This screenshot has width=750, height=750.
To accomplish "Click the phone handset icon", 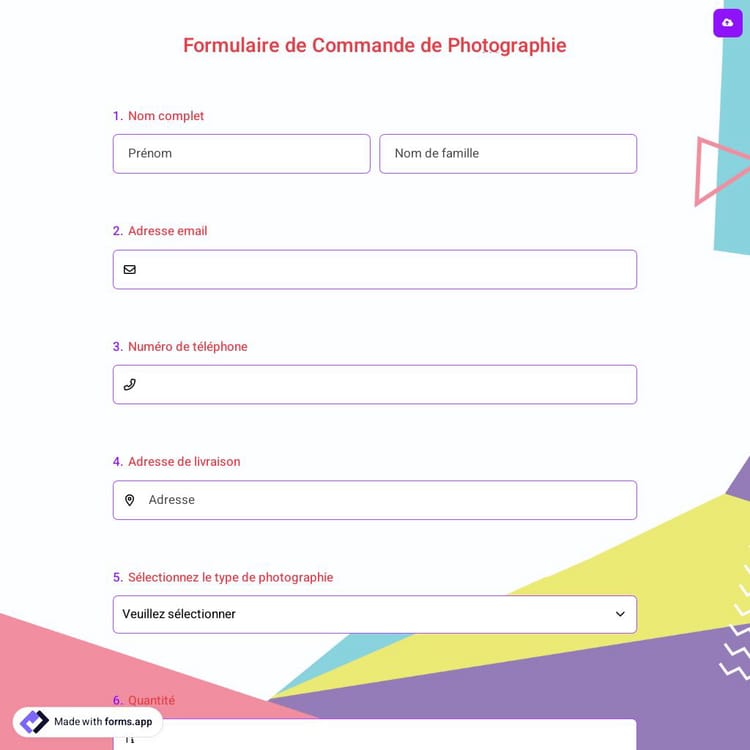I will pos(130,384).
